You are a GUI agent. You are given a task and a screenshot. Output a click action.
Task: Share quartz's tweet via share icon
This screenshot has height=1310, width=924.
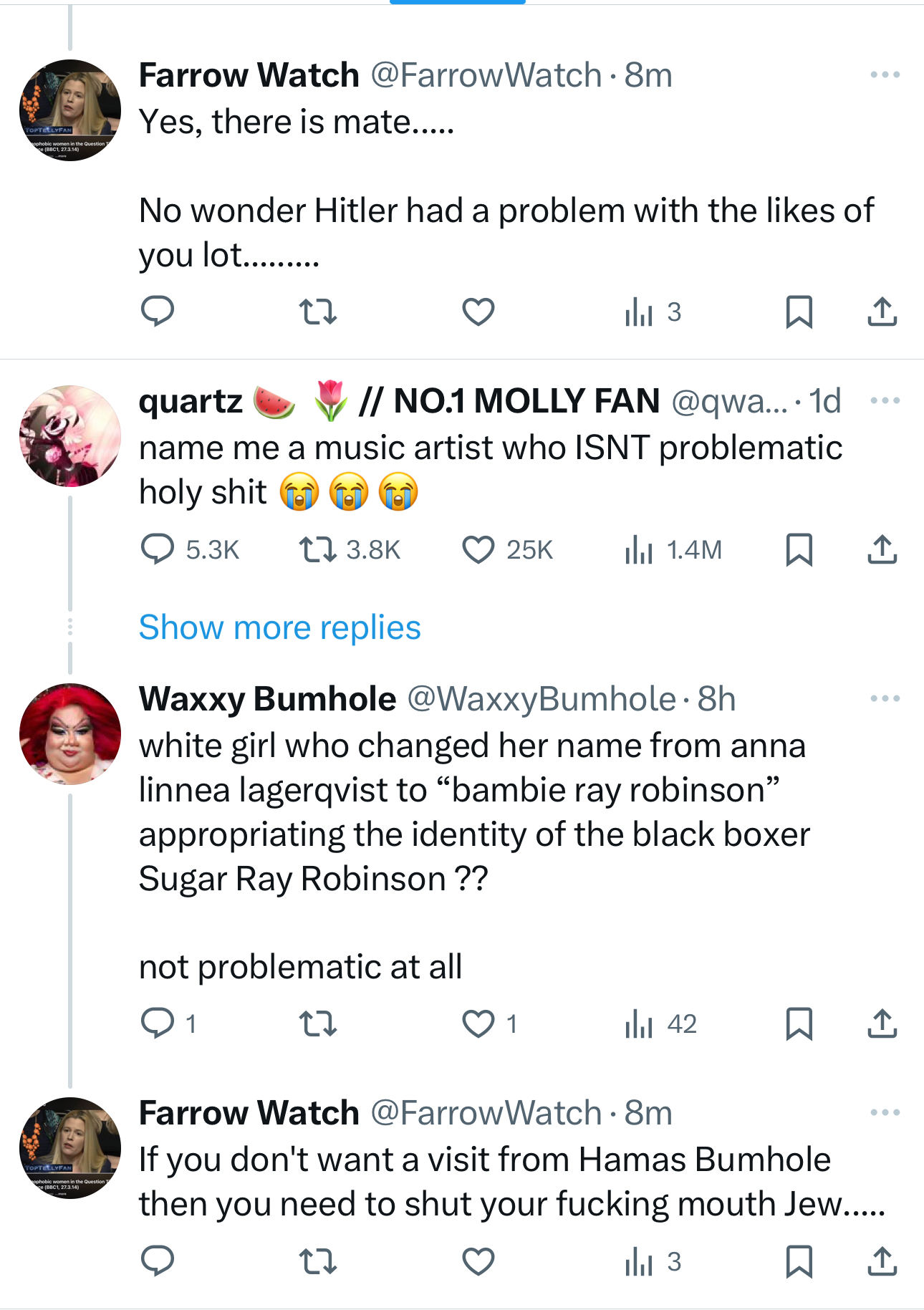coord(882,549)
